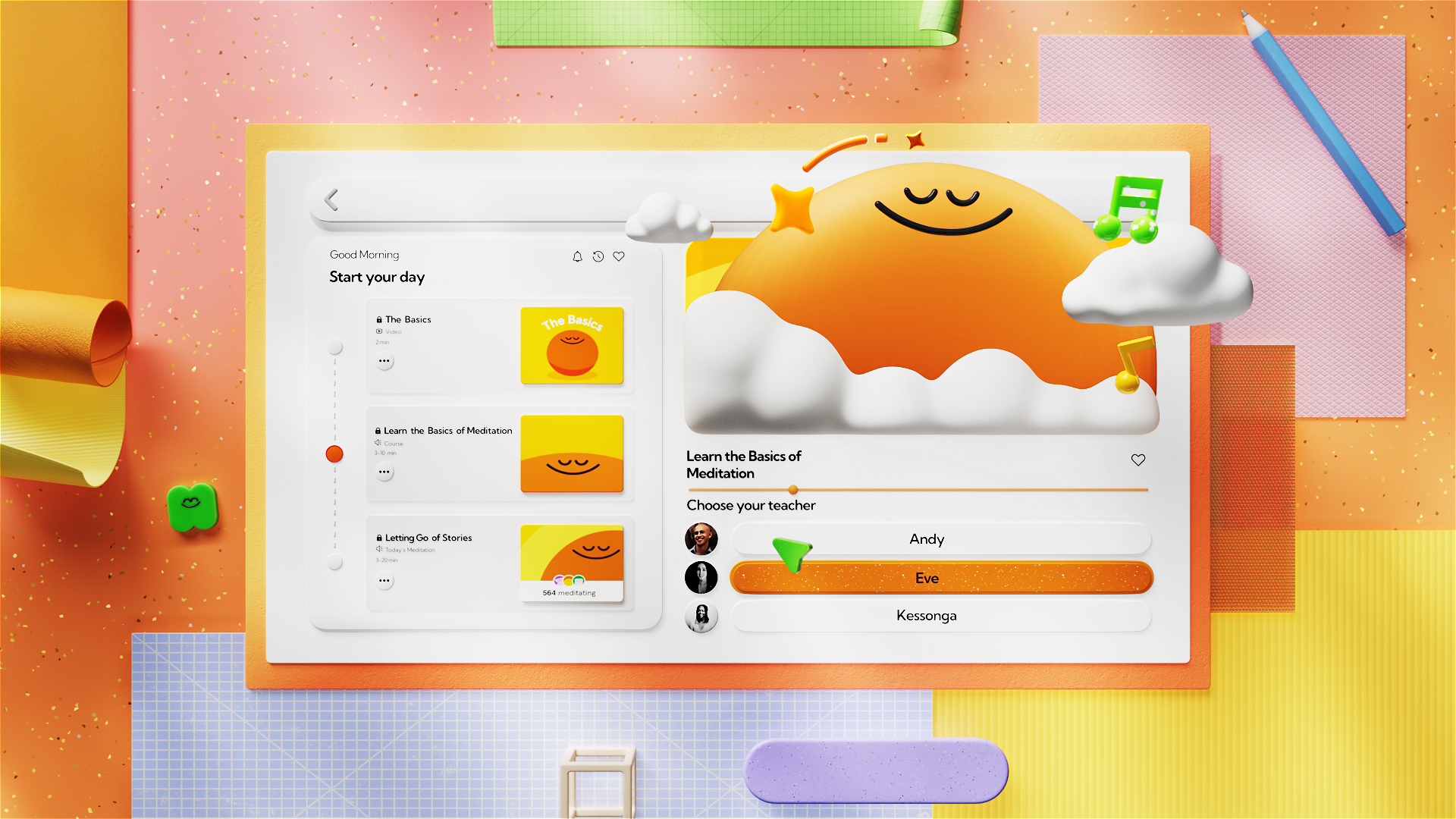The width and height of the screenshot is (1456, 819).
Task: Jump to the red active timeline marker
Action: coord(334,454)
